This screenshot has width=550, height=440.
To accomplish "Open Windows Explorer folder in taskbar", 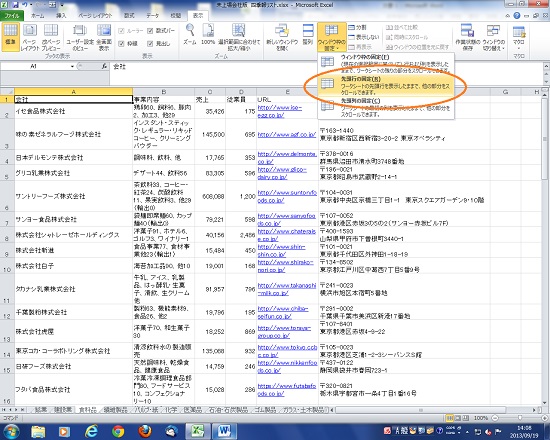I will click(38, 431).
